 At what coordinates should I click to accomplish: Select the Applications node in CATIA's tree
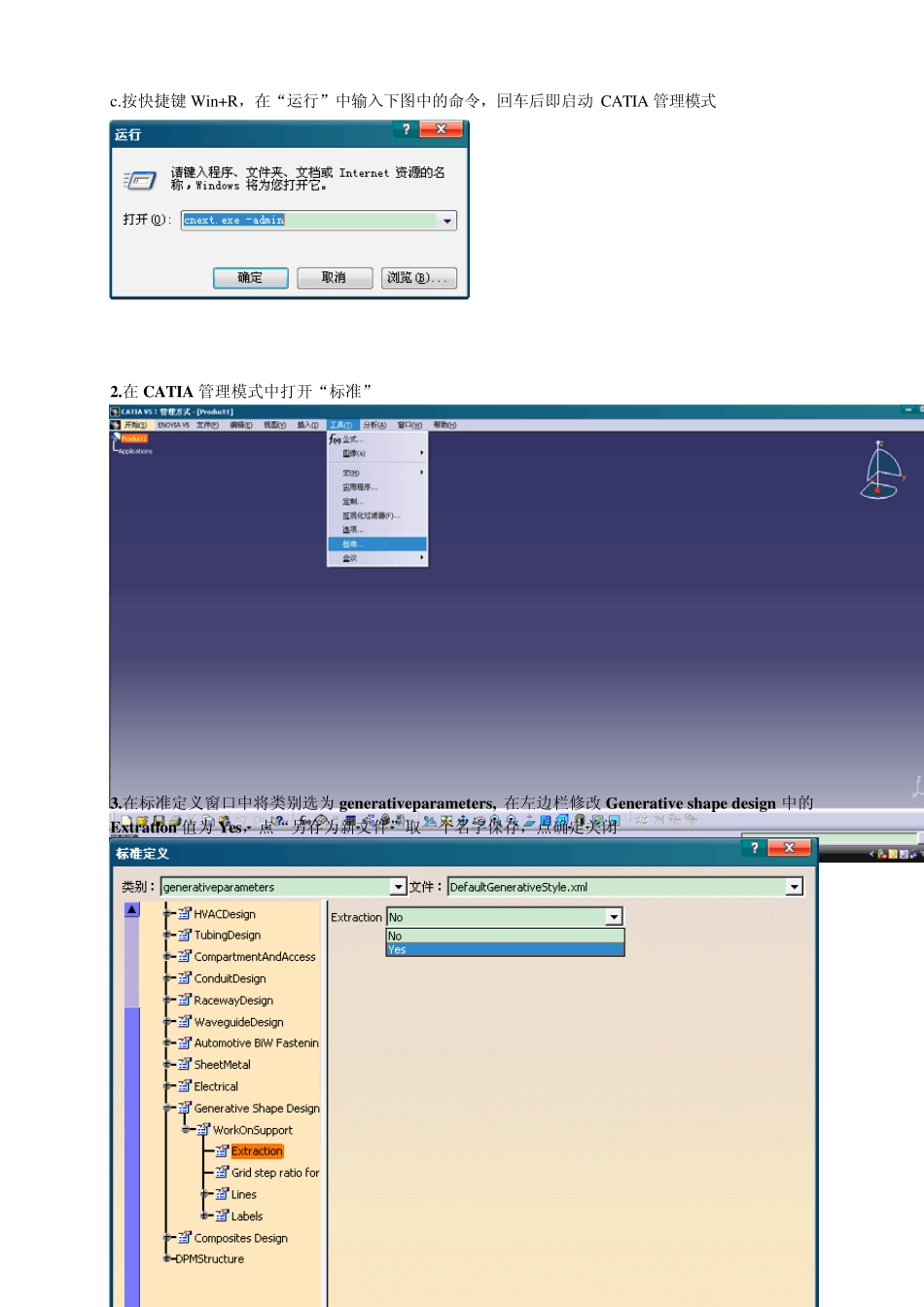pos(134,451)
